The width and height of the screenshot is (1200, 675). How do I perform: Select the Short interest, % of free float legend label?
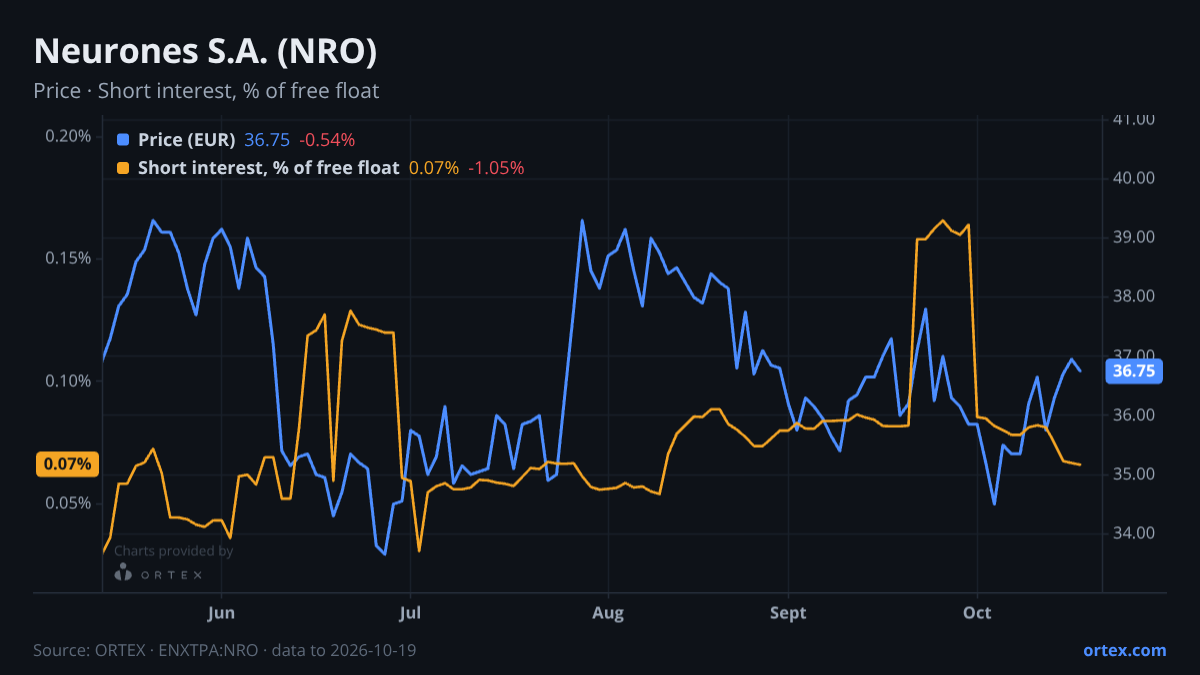tap(268, 168)
